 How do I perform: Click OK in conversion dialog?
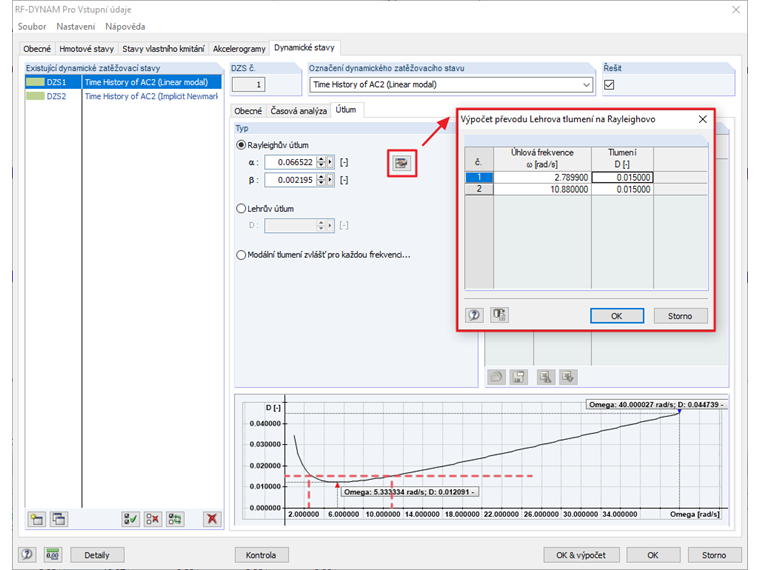[617, 316]
